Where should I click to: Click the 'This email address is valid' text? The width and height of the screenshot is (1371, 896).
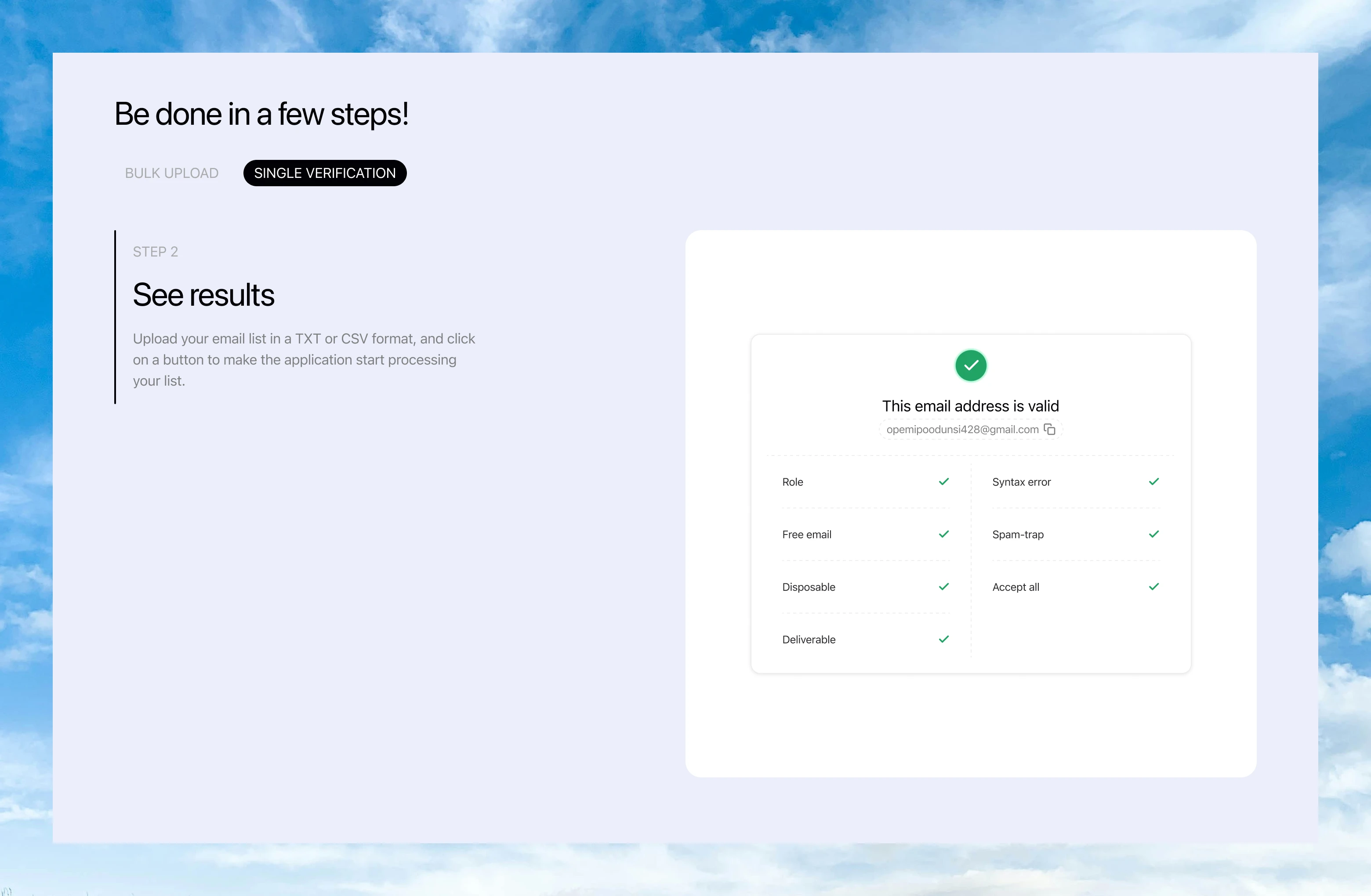point(970,406)
